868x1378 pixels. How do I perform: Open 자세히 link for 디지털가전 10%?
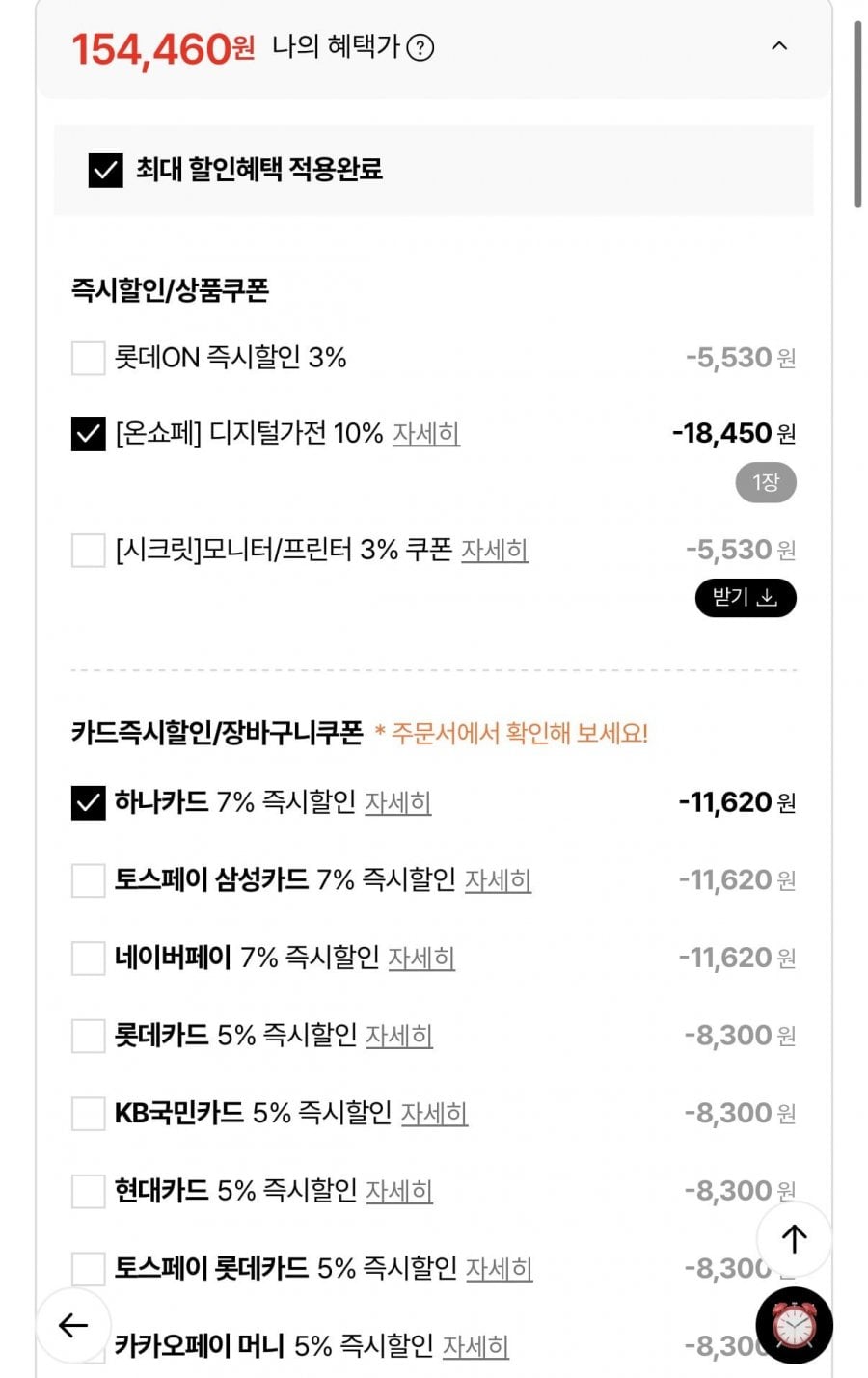tap(425, 434)
